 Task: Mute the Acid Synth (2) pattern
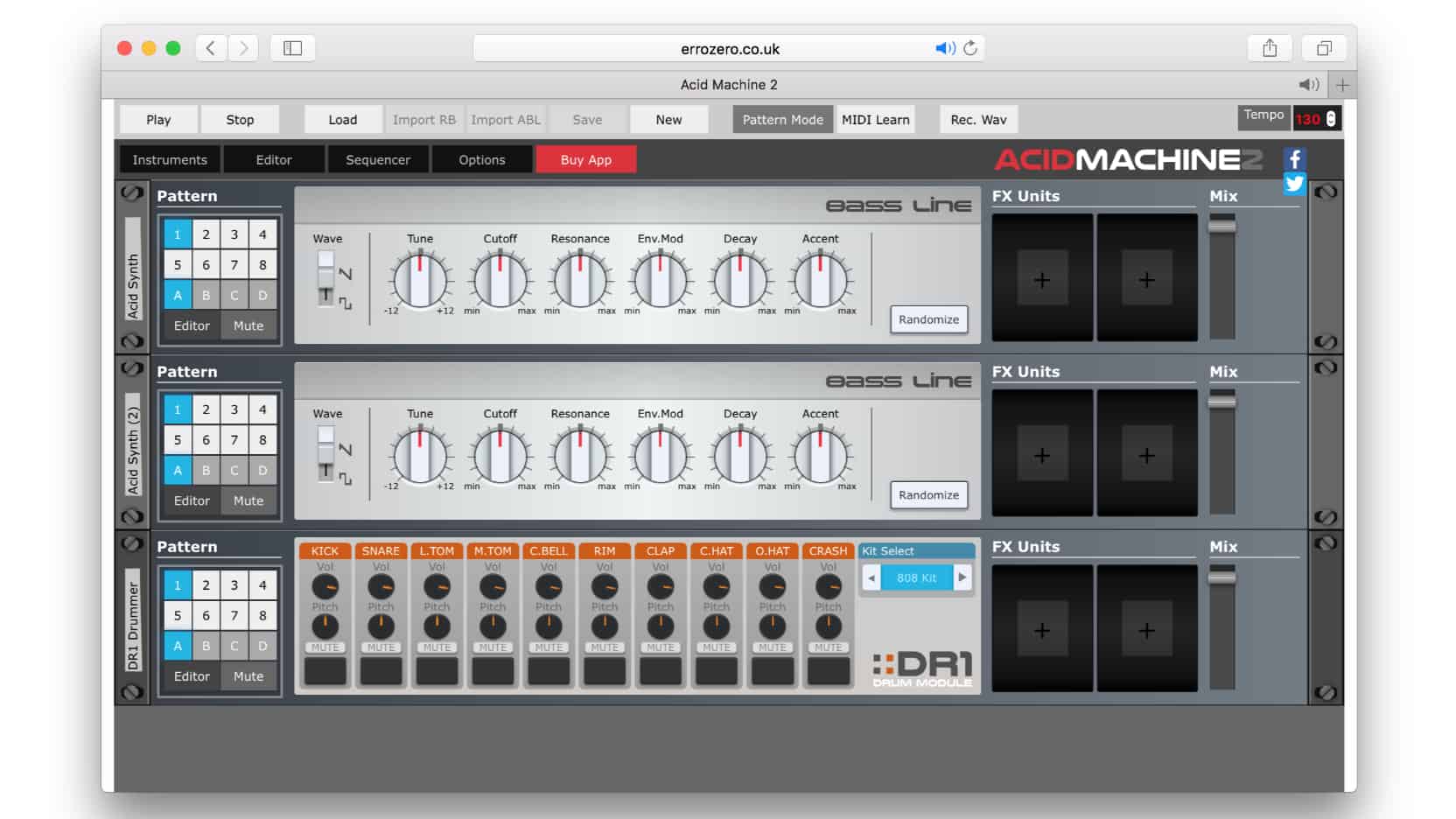[248, 500]
